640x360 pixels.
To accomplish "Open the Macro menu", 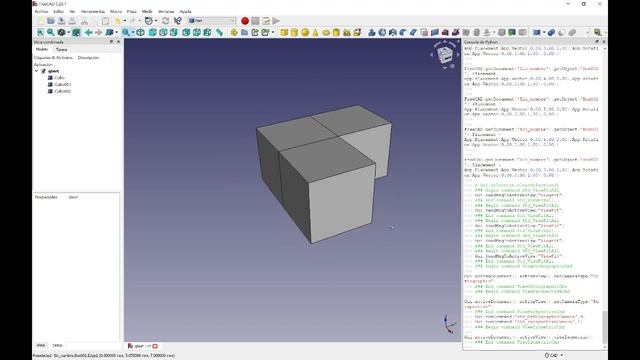I will (x=116, y=11).
